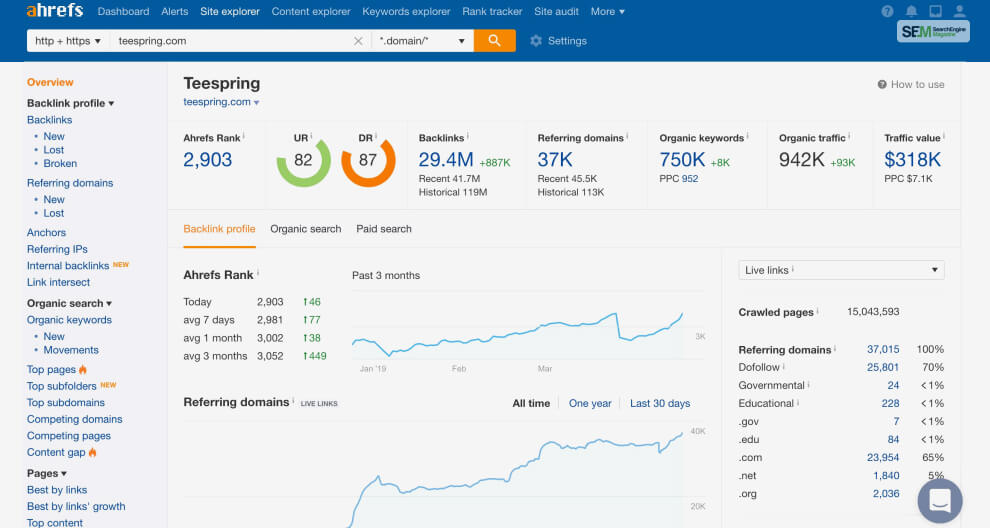The height and width of the screenshot is (528, 990).
Task: Open Top subfolders in sidebar
Action: click(61, 386)
